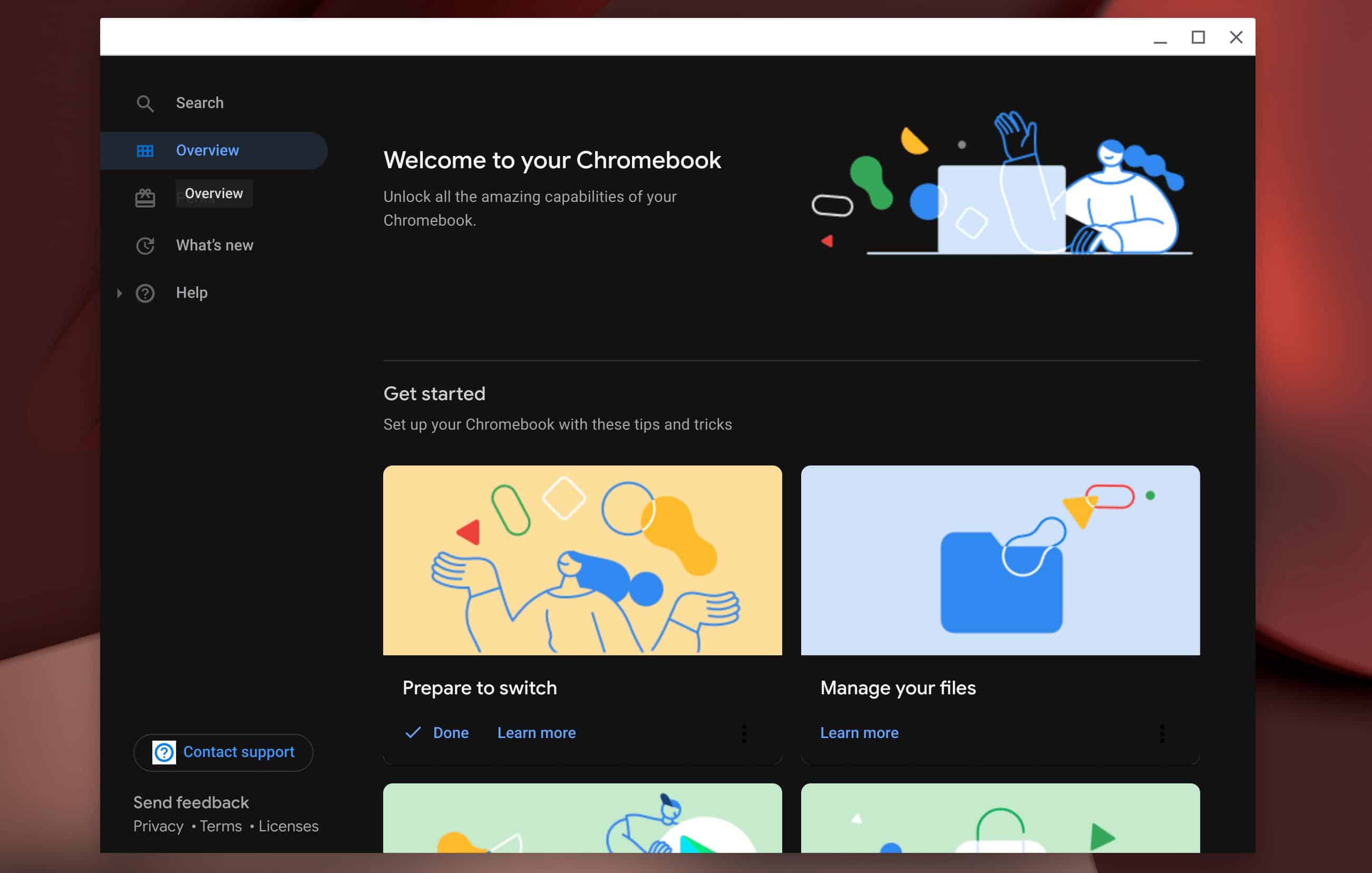This screenshot has width=1372, height=873.
Task: Click Send feedback
Action: click(191, 802)
